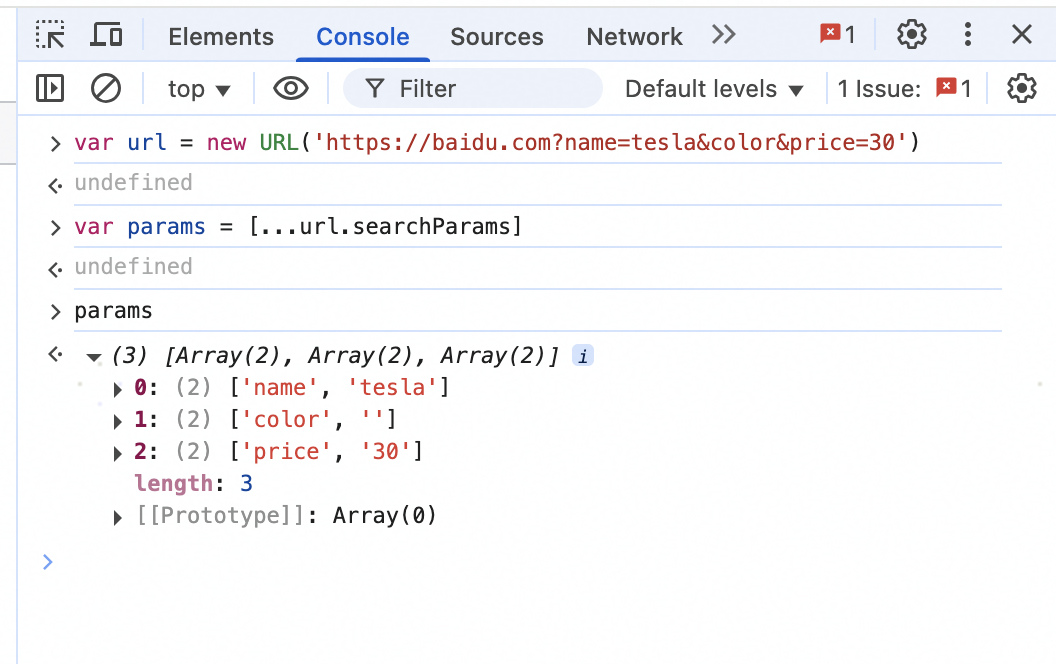This screenshot has height=664, width=1056.
Task: Clear the console
Action: click(x=106, y=88)
